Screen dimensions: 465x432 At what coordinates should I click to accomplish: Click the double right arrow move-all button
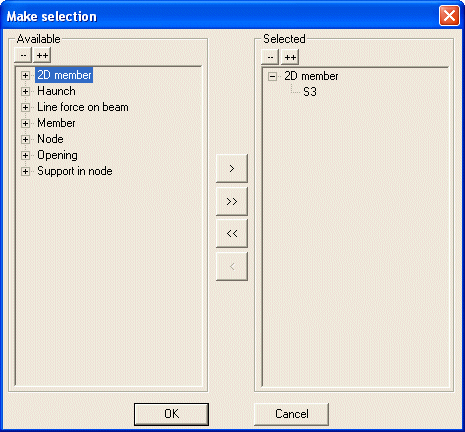232,201
